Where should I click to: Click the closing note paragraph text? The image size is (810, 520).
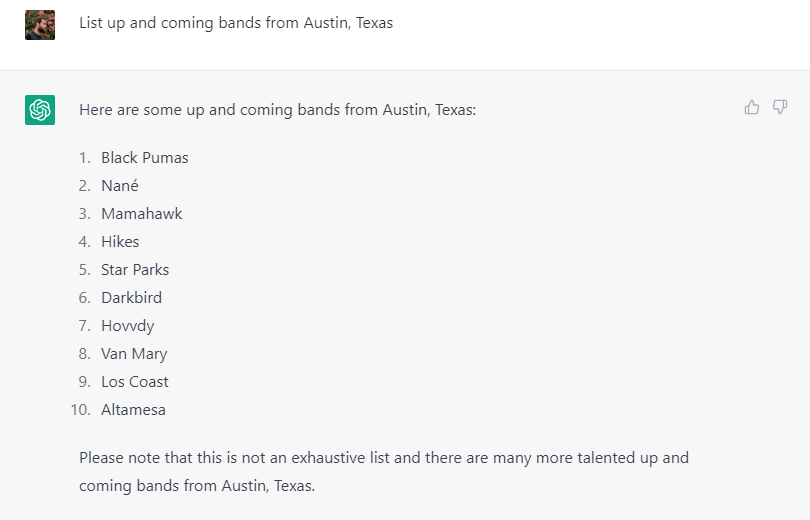click(x=384, y=471)
